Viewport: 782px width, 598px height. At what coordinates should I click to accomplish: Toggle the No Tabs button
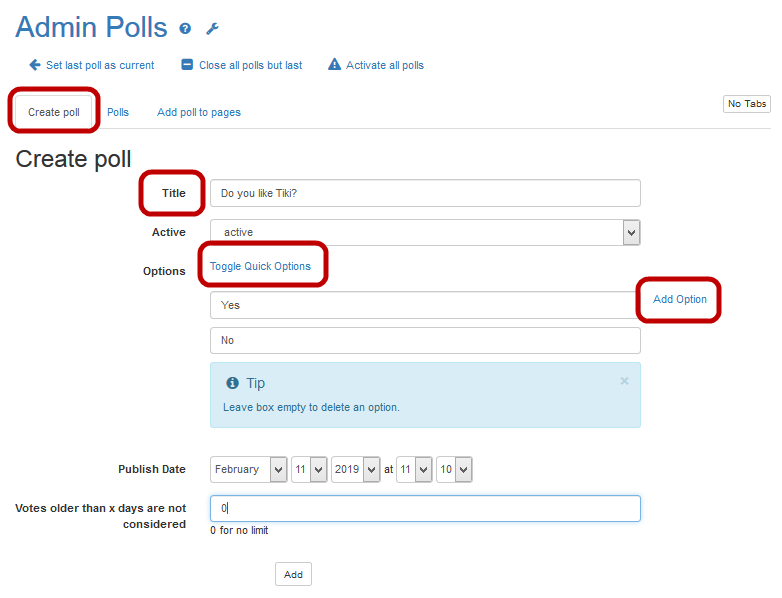pos(746,104)
